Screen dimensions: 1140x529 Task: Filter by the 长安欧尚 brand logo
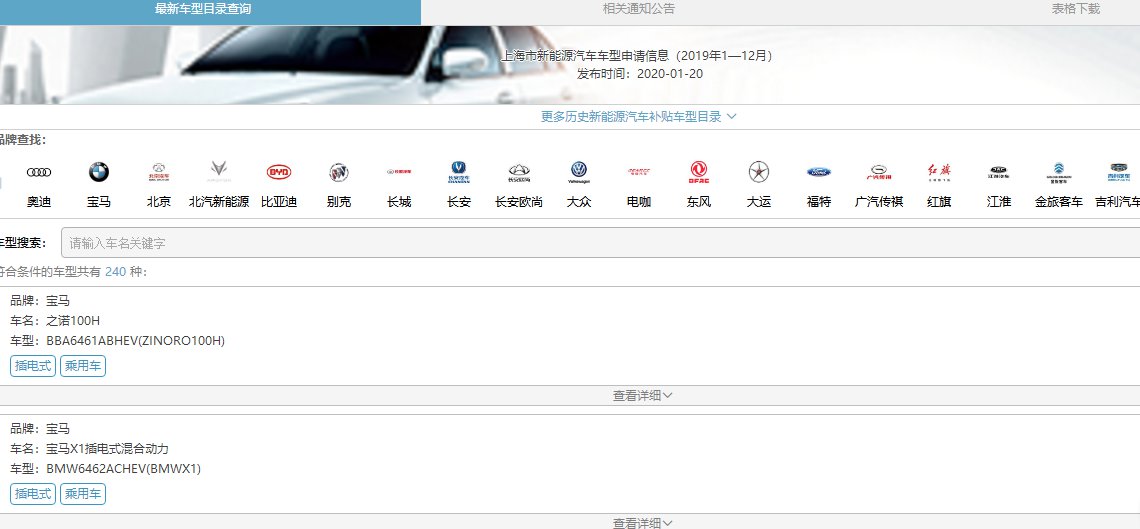pos(519,172)
